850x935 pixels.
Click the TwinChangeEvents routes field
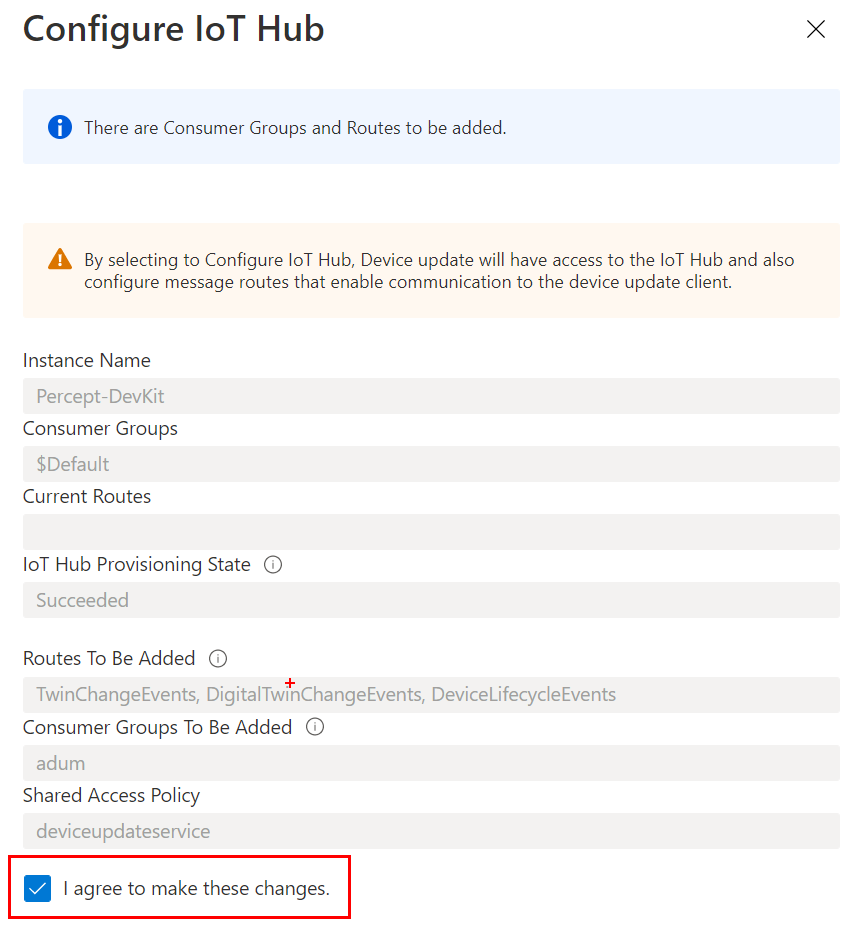point(431,695)
